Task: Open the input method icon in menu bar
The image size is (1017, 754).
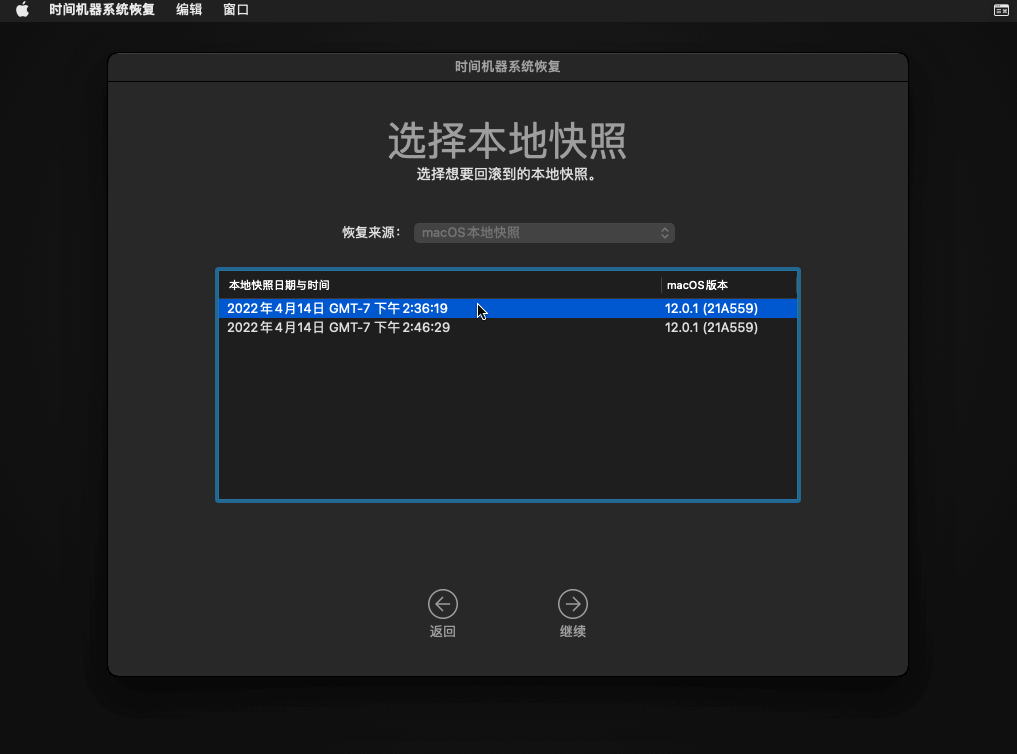Action: (x=1001, y=10)
